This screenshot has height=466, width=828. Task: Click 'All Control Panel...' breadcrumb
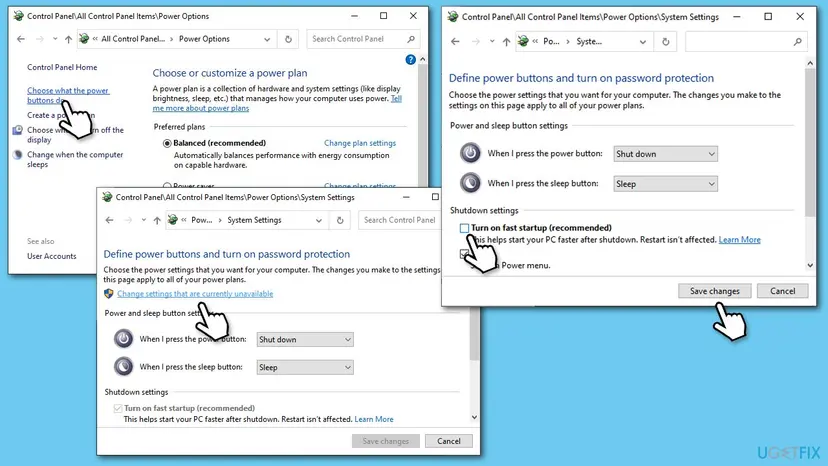coord(133,39)
